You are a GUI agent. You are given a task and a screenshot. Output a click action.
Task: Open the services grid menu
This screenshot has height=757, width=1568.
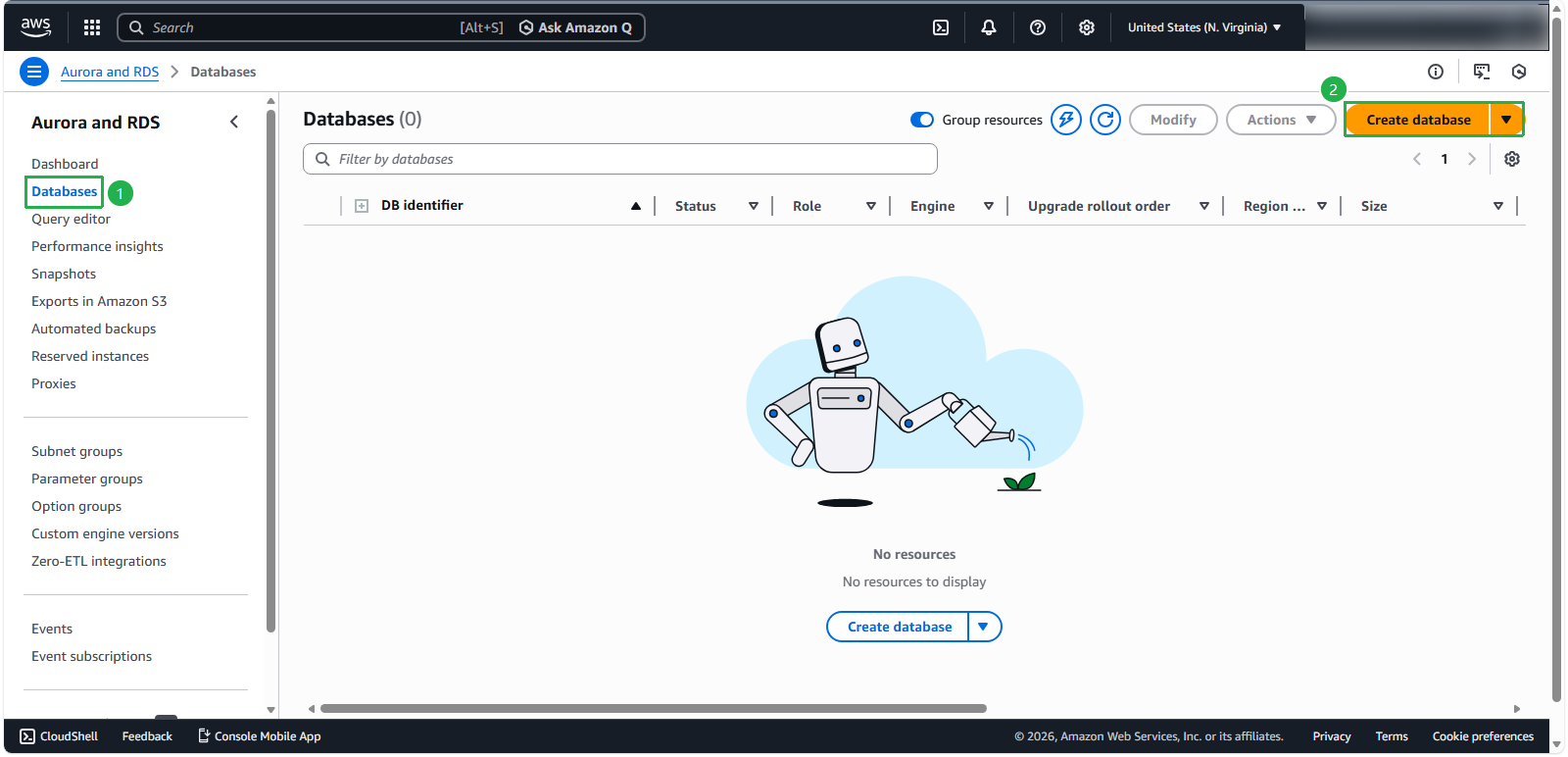(92, 27)
